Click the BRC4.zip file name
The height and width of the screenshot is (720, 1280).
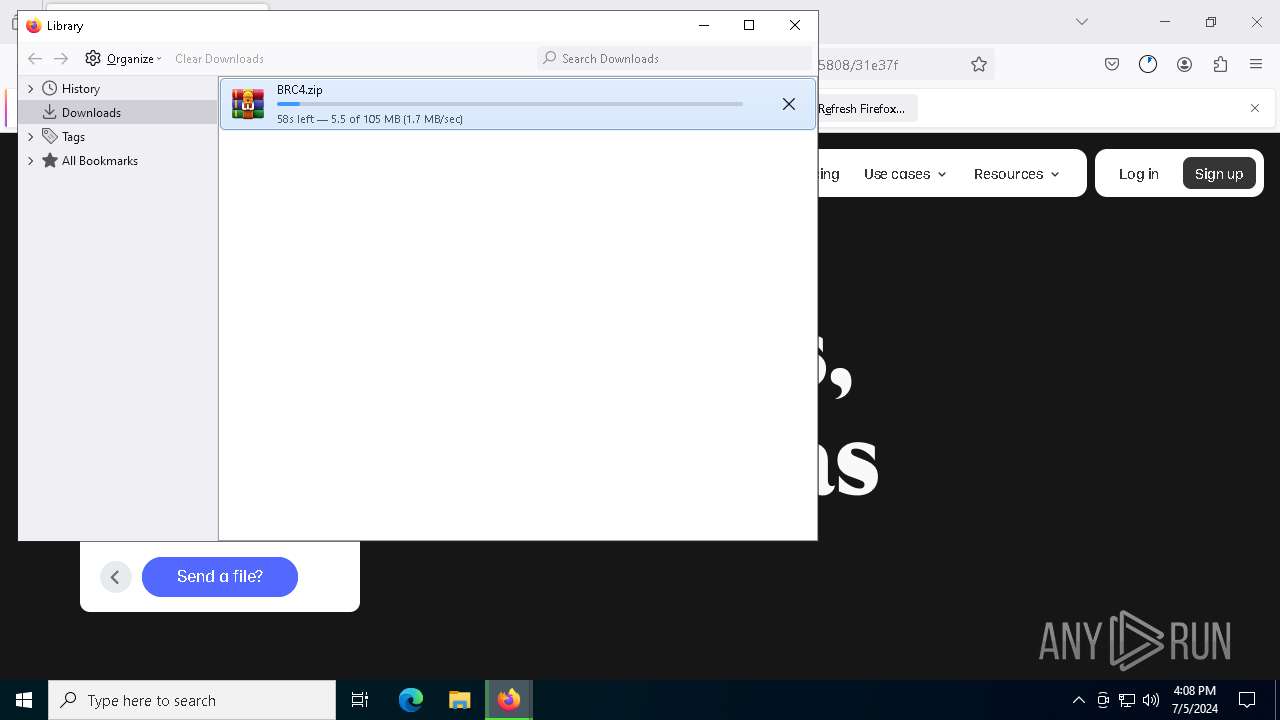click(x=299, y=90)
